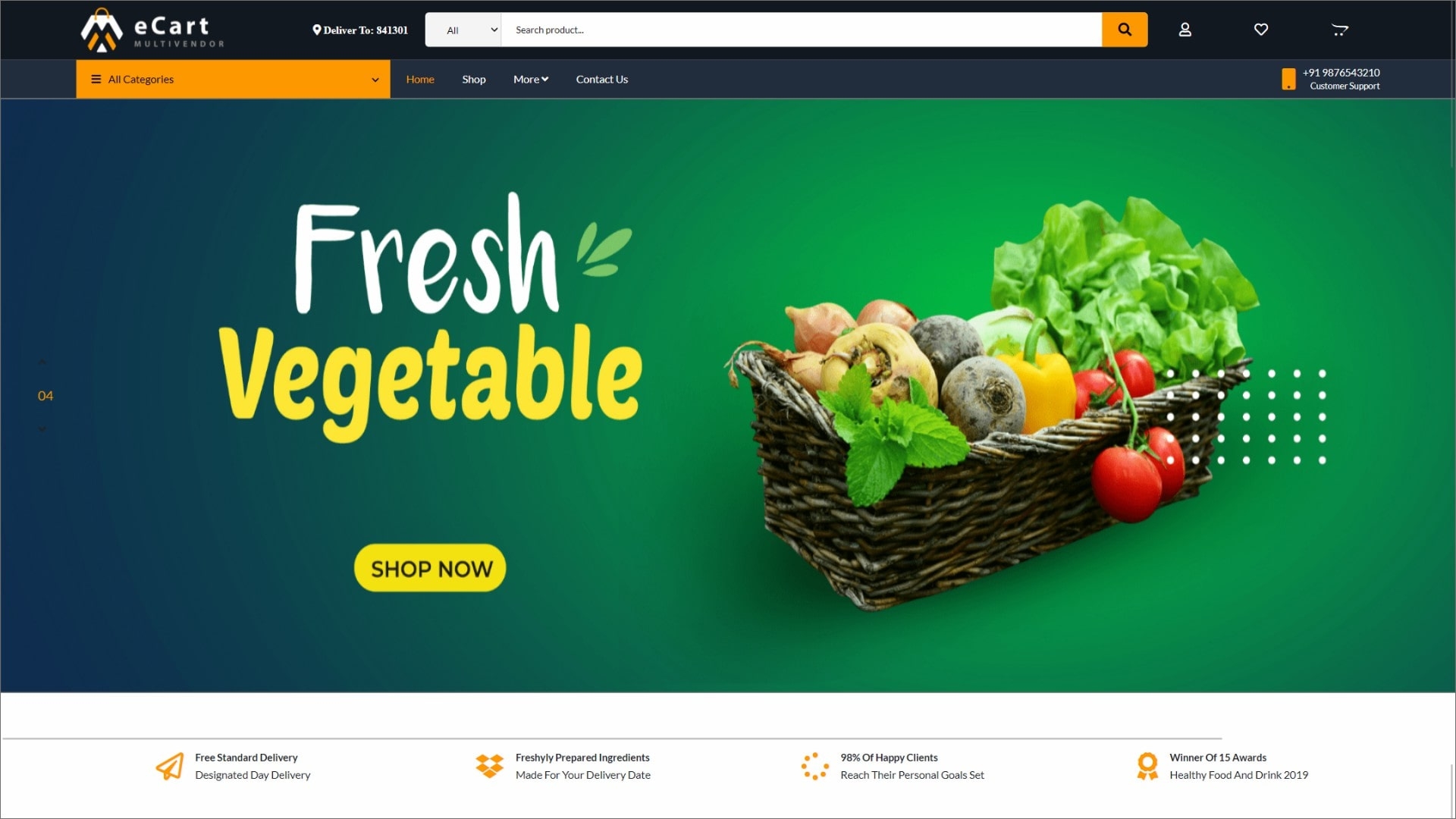Click the wishlist heart icon
This screenshot has width=1456, height=819.
[x=1261, y=29]
